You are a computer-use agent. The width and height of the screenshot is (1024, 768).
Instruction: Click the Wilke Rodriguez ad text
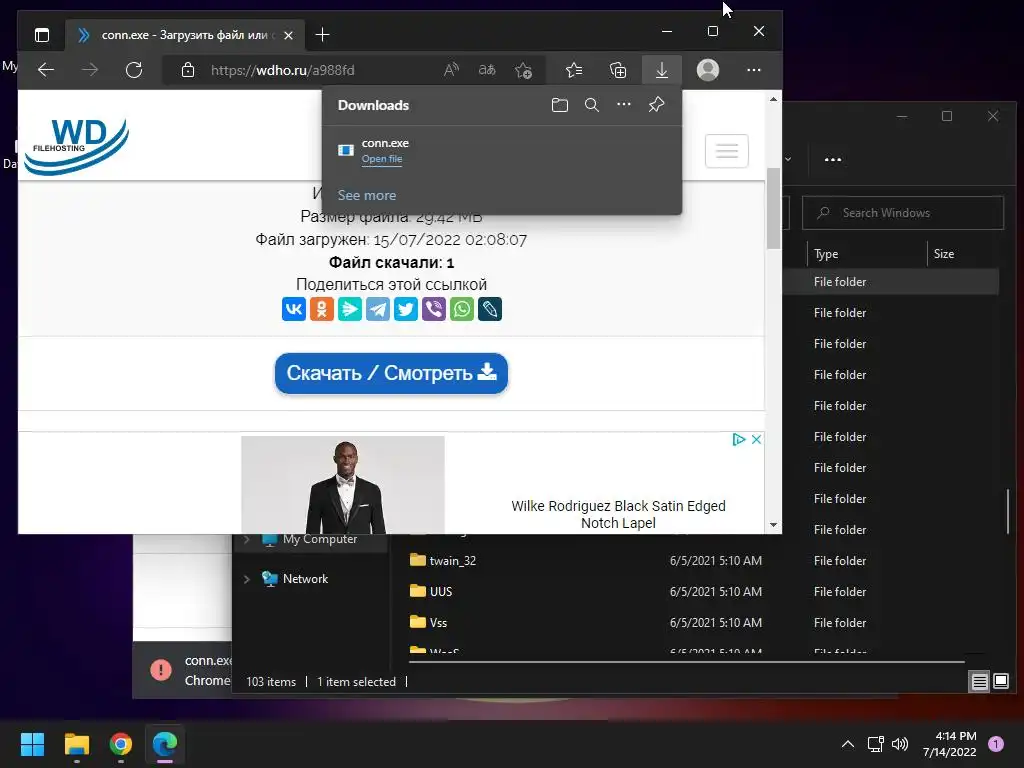(x=618, y=515)
